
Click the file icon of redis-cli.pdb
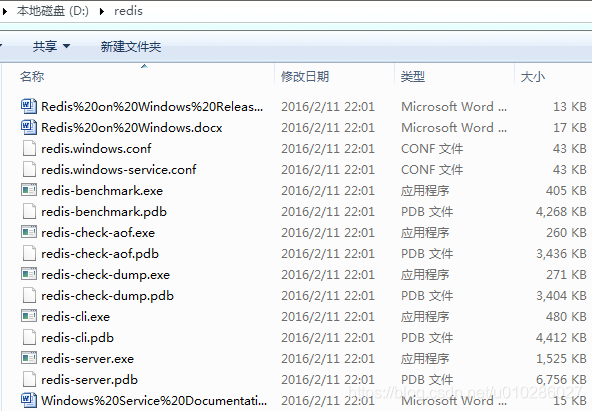point(29,337)
